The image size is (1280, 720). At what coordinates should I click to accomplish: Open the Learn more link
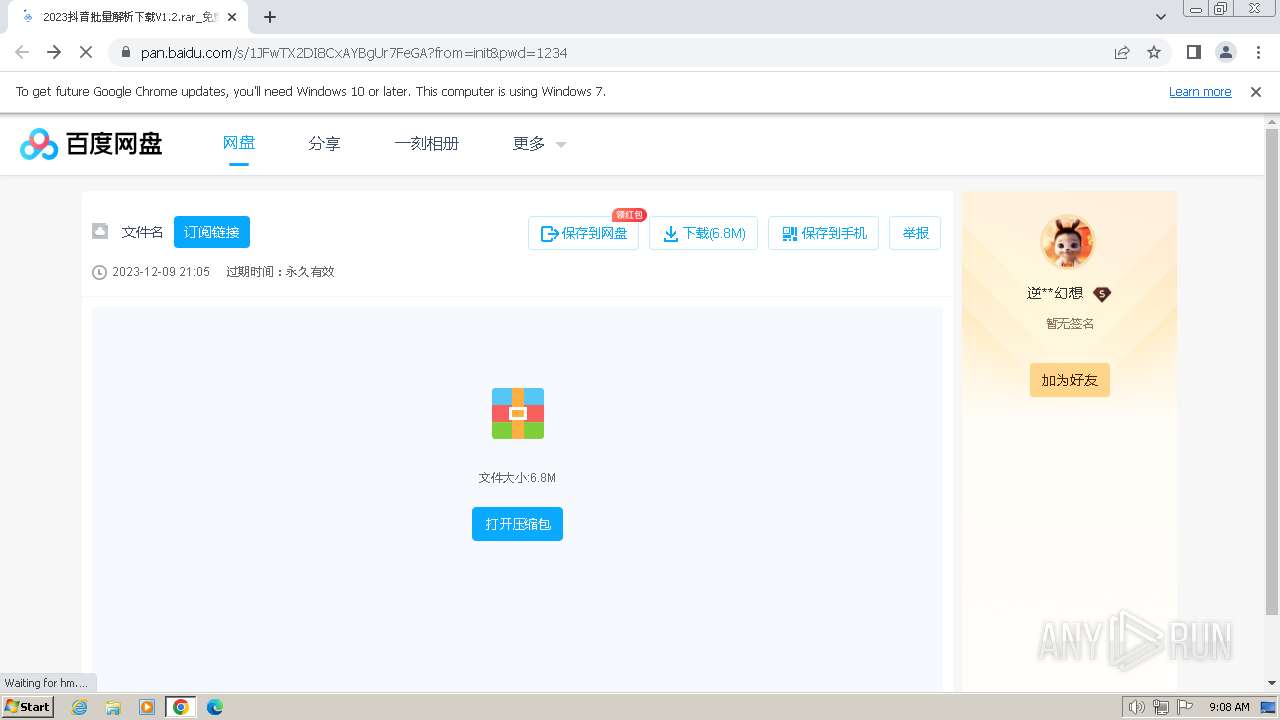pos(1200,91)
